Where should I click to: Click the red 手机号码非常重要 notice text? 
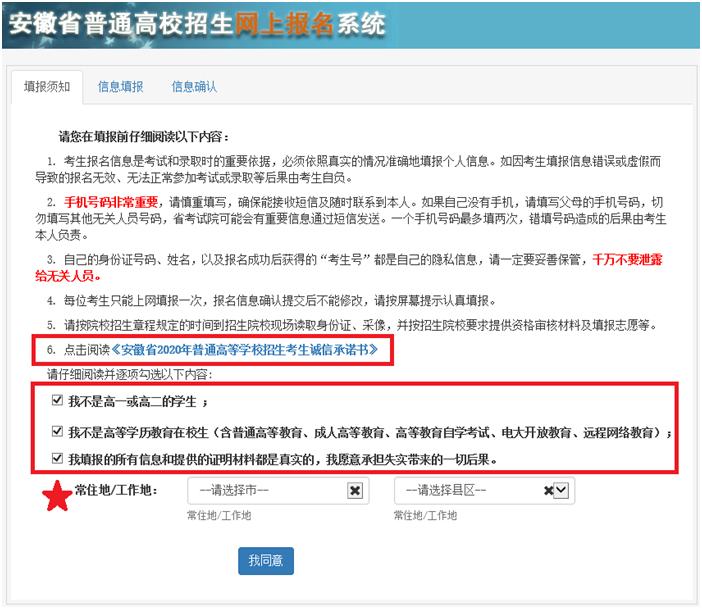pyautogui.click(x=110, y=203)
